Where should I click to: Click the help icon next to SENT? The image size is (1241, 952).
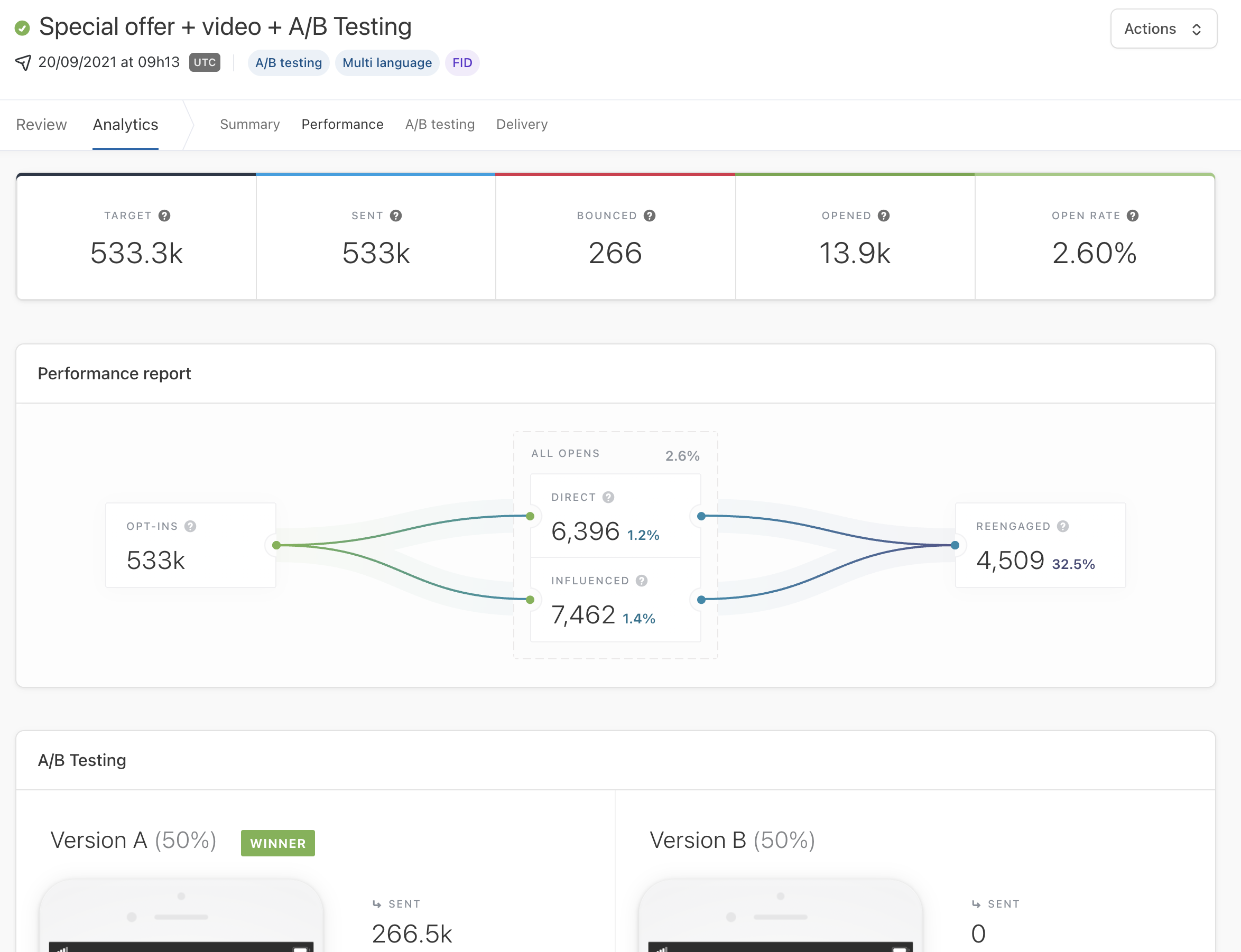[396, 216]
